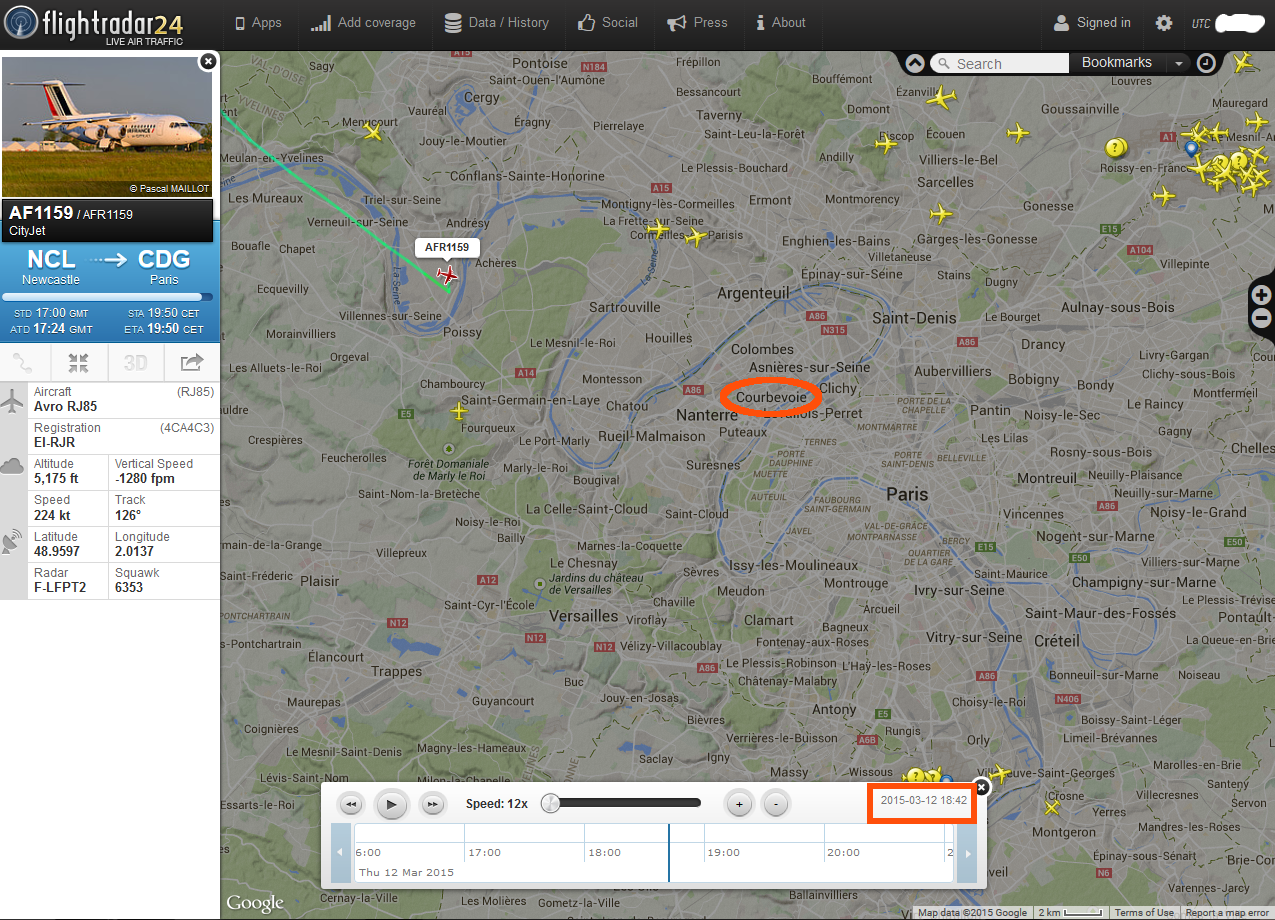Zoom out the map with minus control
This screenshot has width=1275, height=920.
click(x=1262, y=319)
